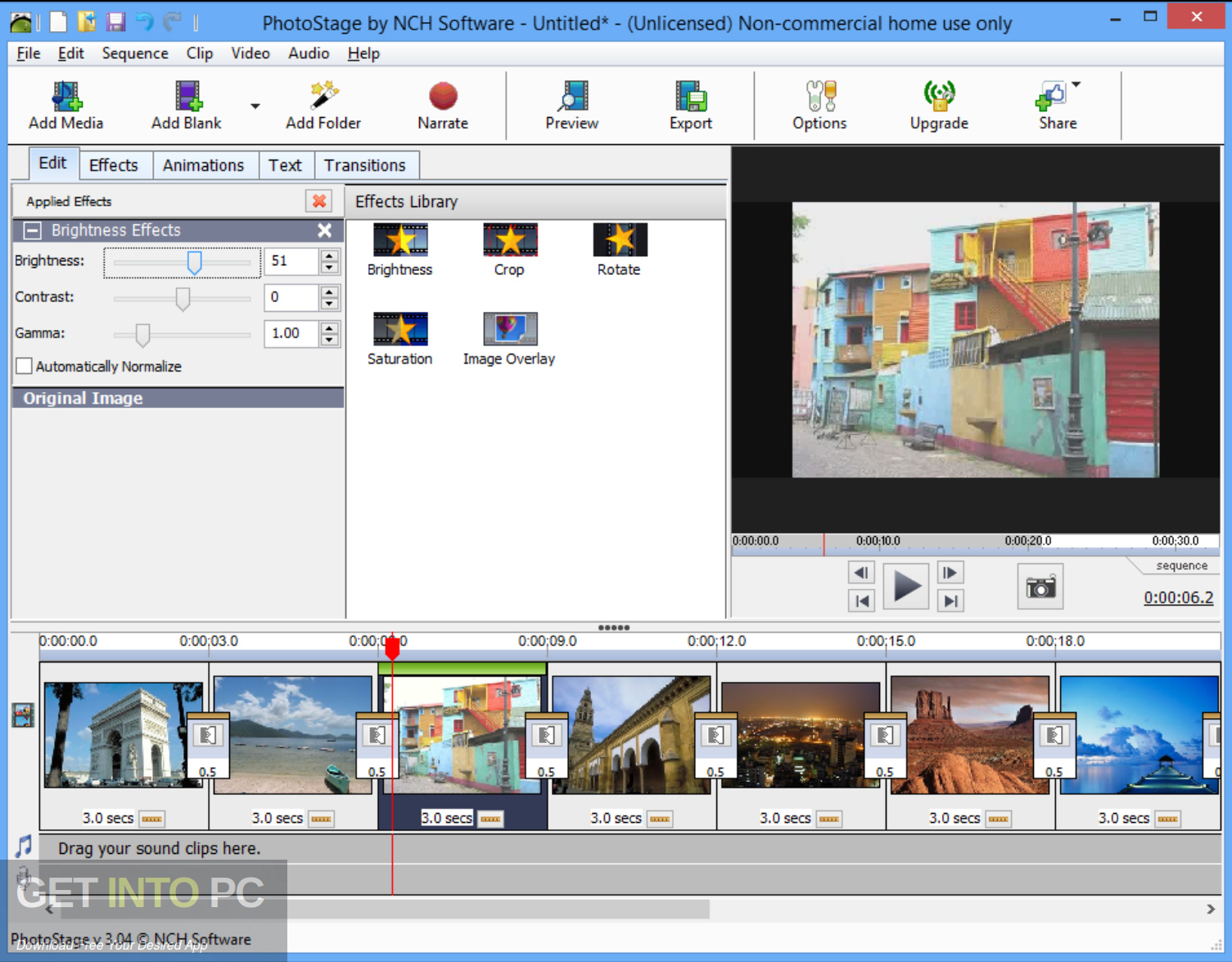Screen dimensions: 1232x962
Task: Click the duration bar icon under the night city clip
Action: point(829,819)
